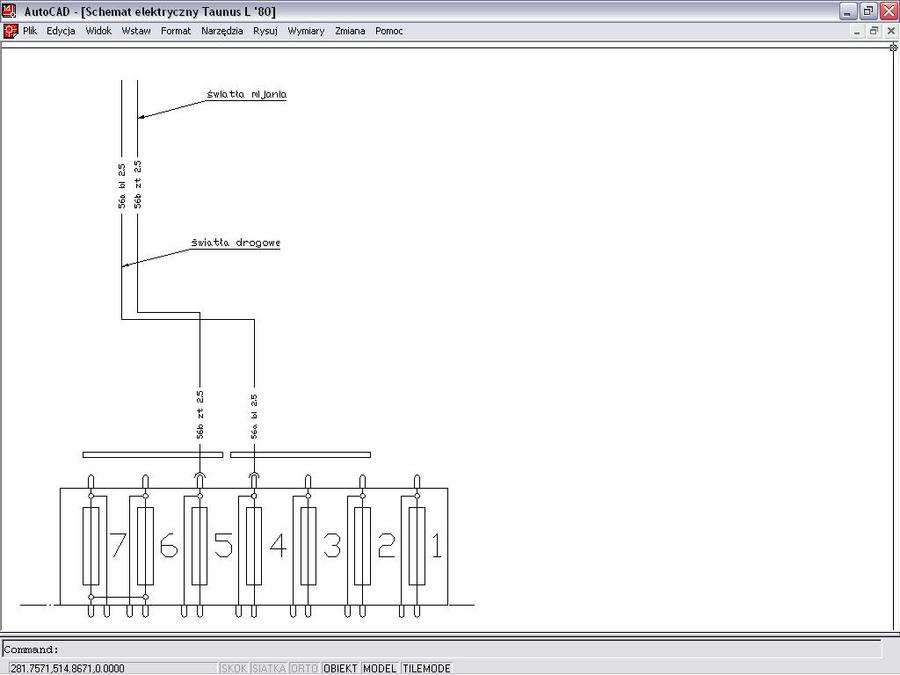This screenshot has width=900, height=675.
Task: Switch MODEL space button in status bar
Action: pyautogui.click(x=379, y=668)
